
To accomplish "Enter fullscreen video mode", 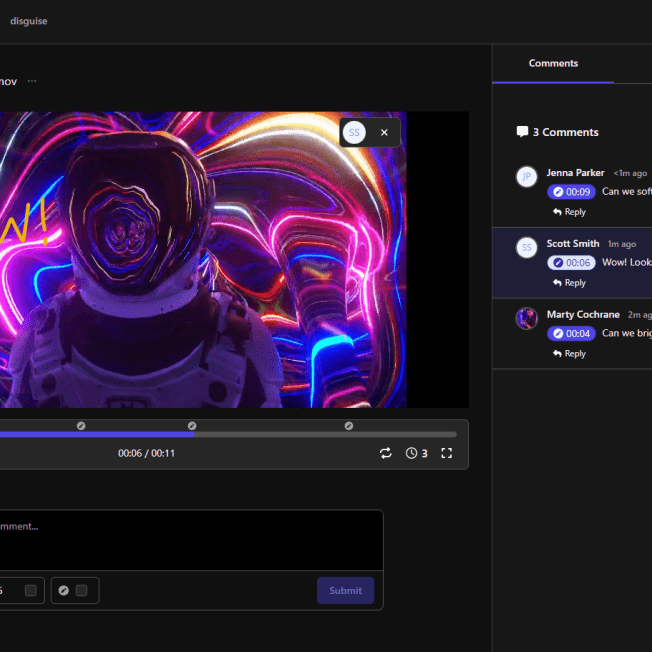I will tap(447, 453).
